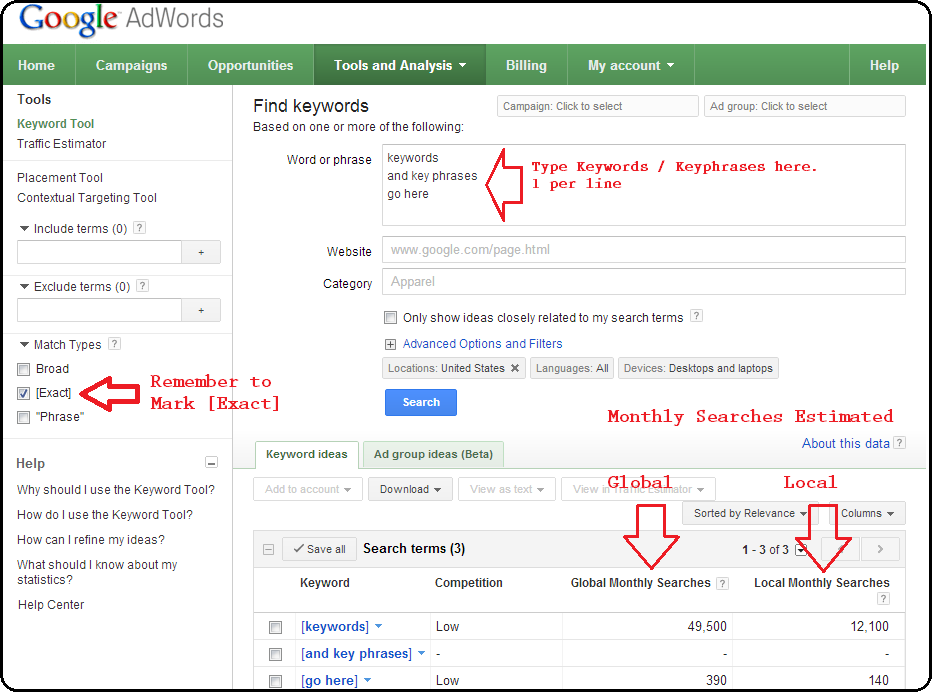Screen dimensions: 932x692
Task: Go to next page of search terms
Action: 880,549
